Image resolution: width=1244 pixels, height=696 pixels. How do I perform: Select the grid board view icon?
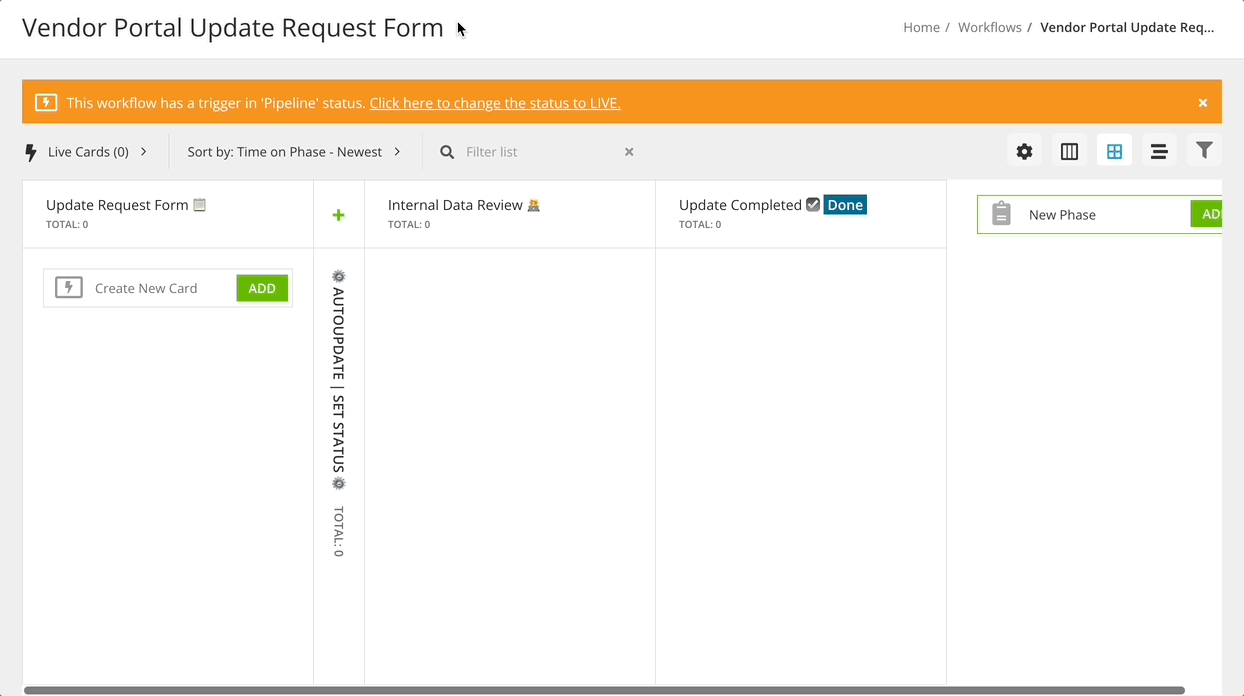point(1114,150)
